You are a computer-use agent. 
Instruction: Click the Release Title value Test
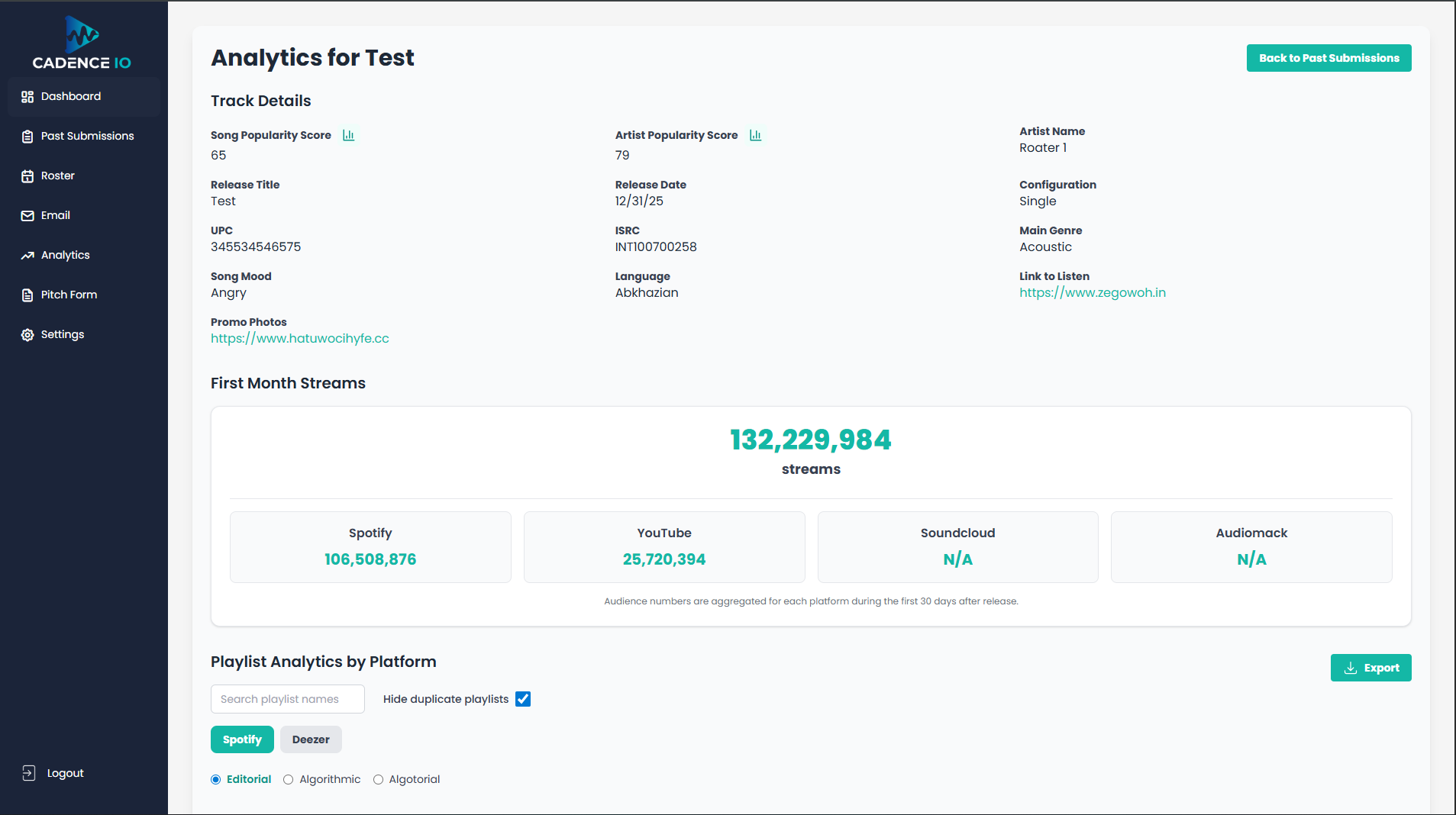(223, 201)
